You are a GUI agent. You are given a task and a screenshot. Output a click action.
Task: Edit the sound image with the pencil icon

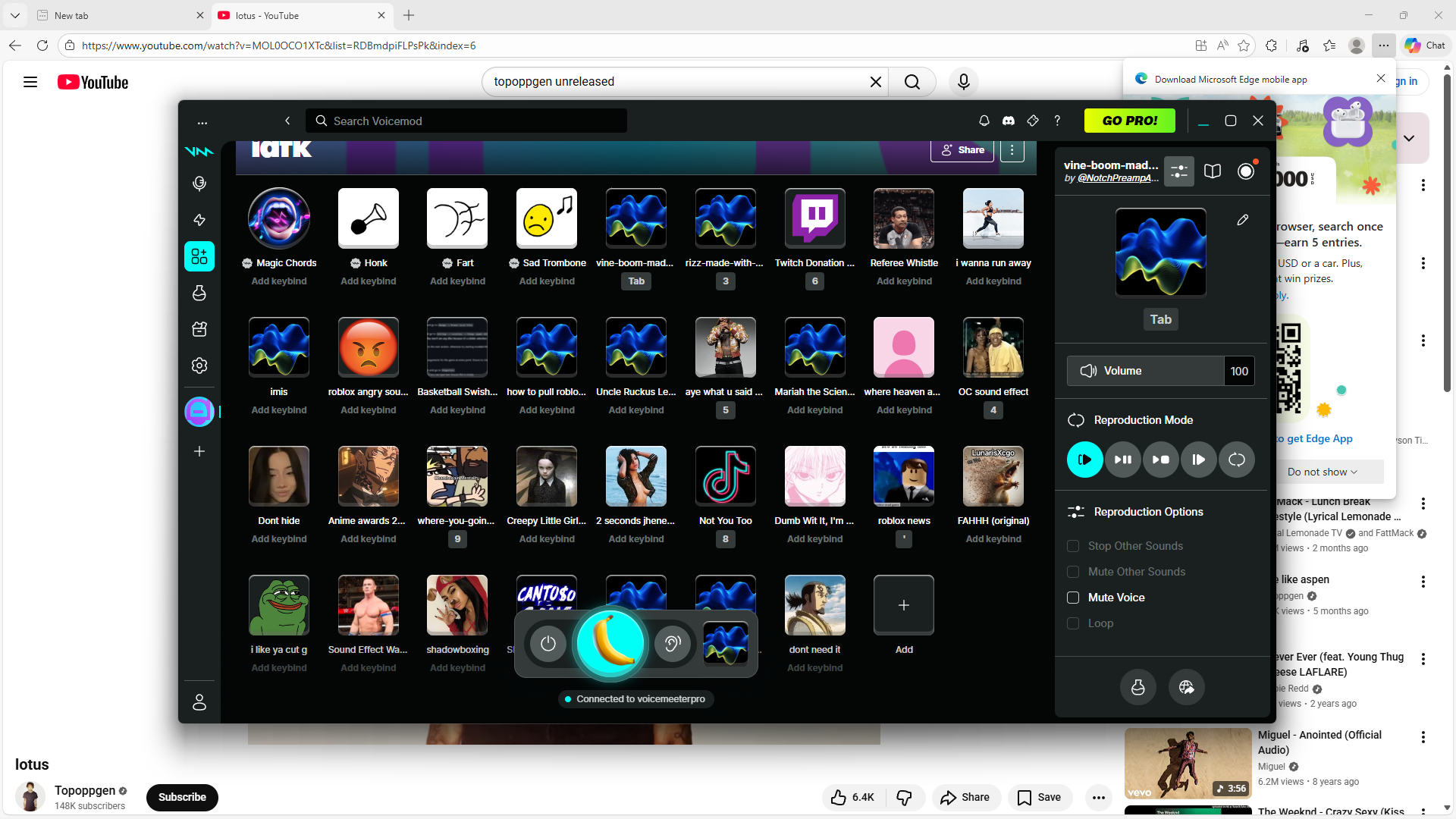[1242, 220]
